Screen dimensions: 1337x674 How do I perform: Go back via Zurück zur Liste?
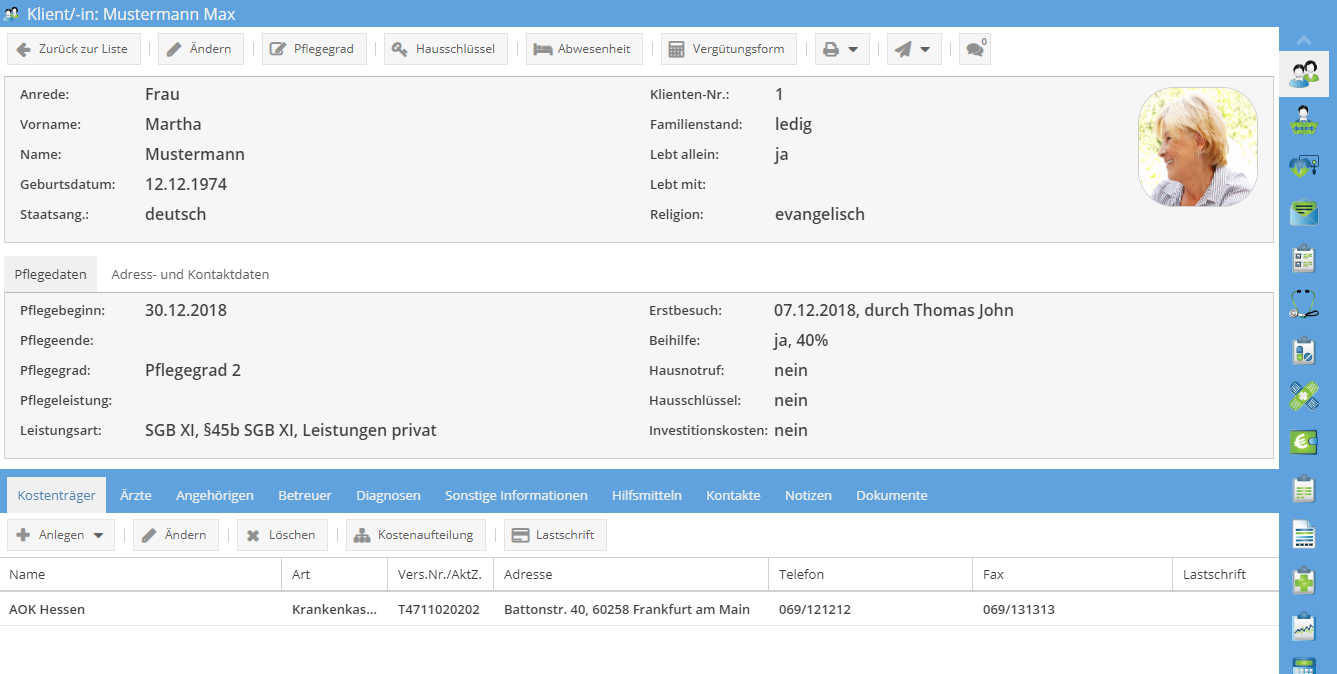74,49
